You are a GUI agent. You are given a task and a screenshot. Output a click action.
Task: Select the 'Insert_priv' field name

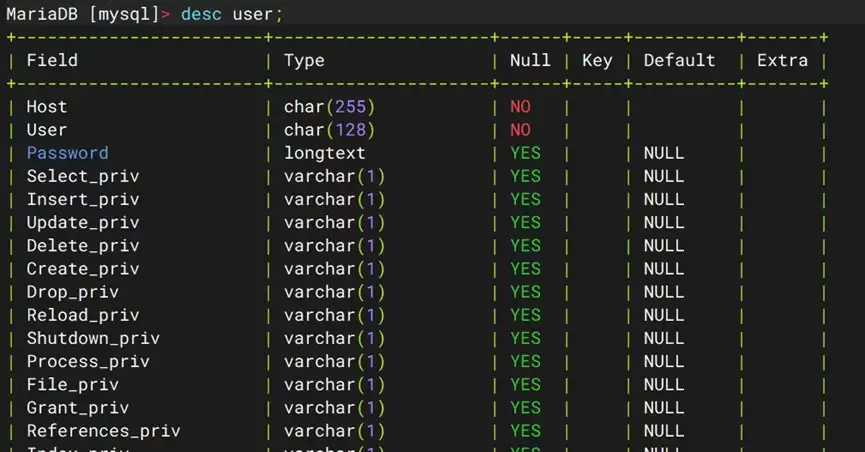coord(83,199)
